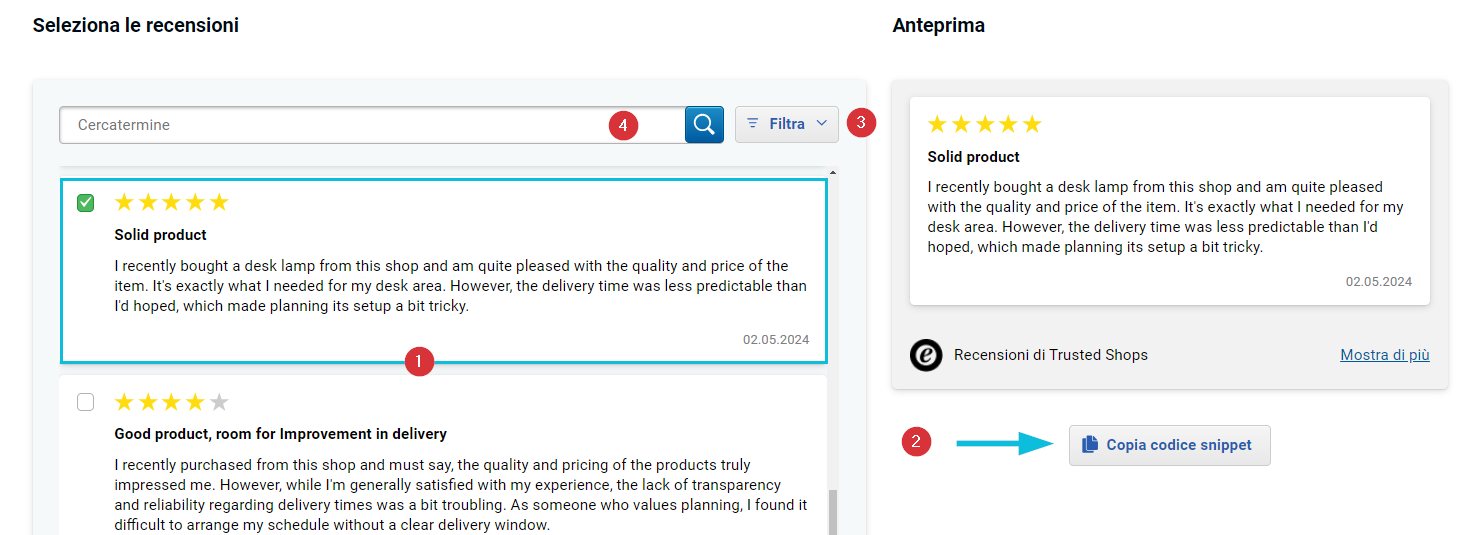The height and width of the screenshot is (535, 1479).
Task: Click the scroll-up arrow of review list
Action: tap(832, 174)
